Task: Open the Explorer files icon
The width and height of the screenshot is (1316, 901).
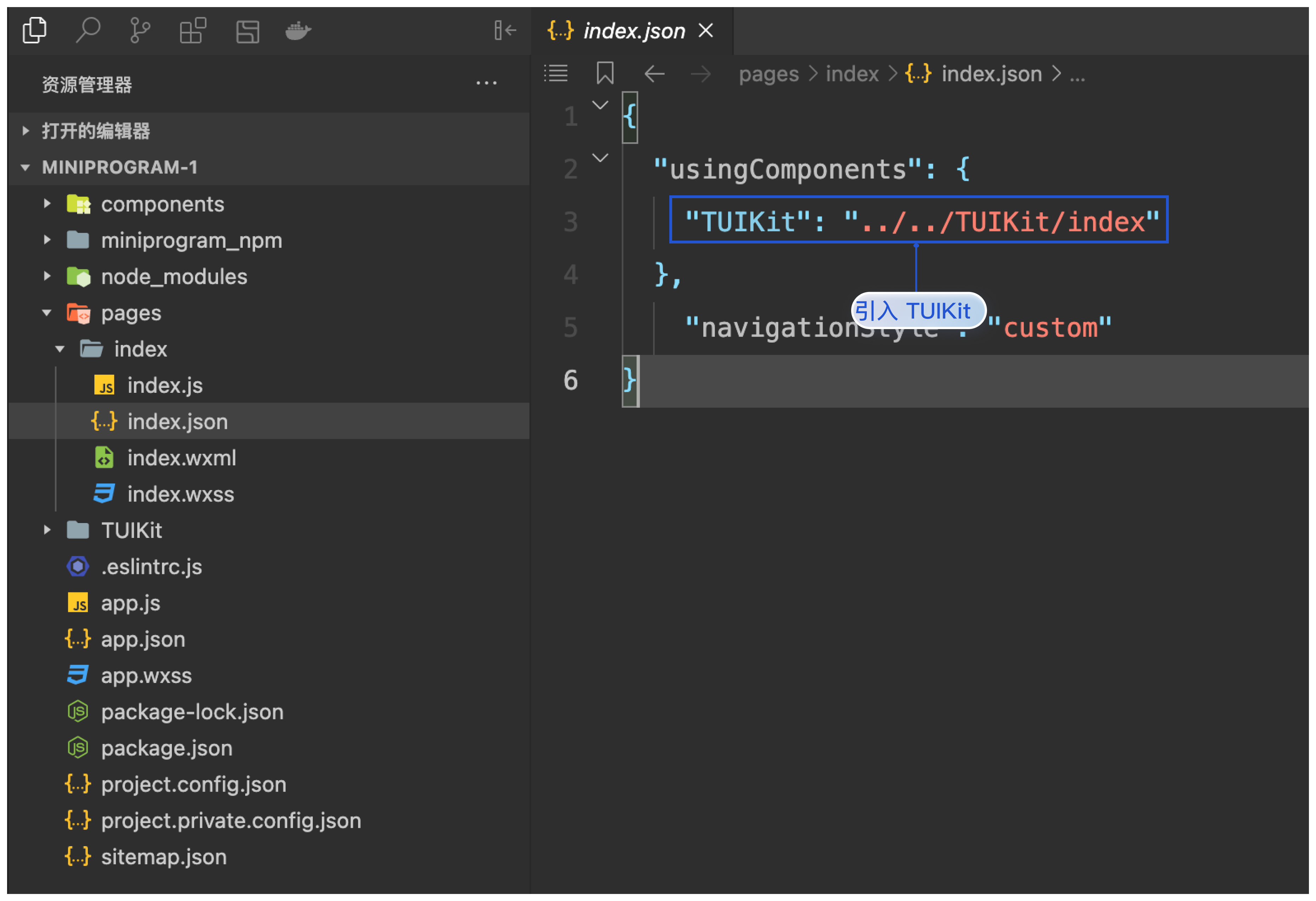Action: 35,30
